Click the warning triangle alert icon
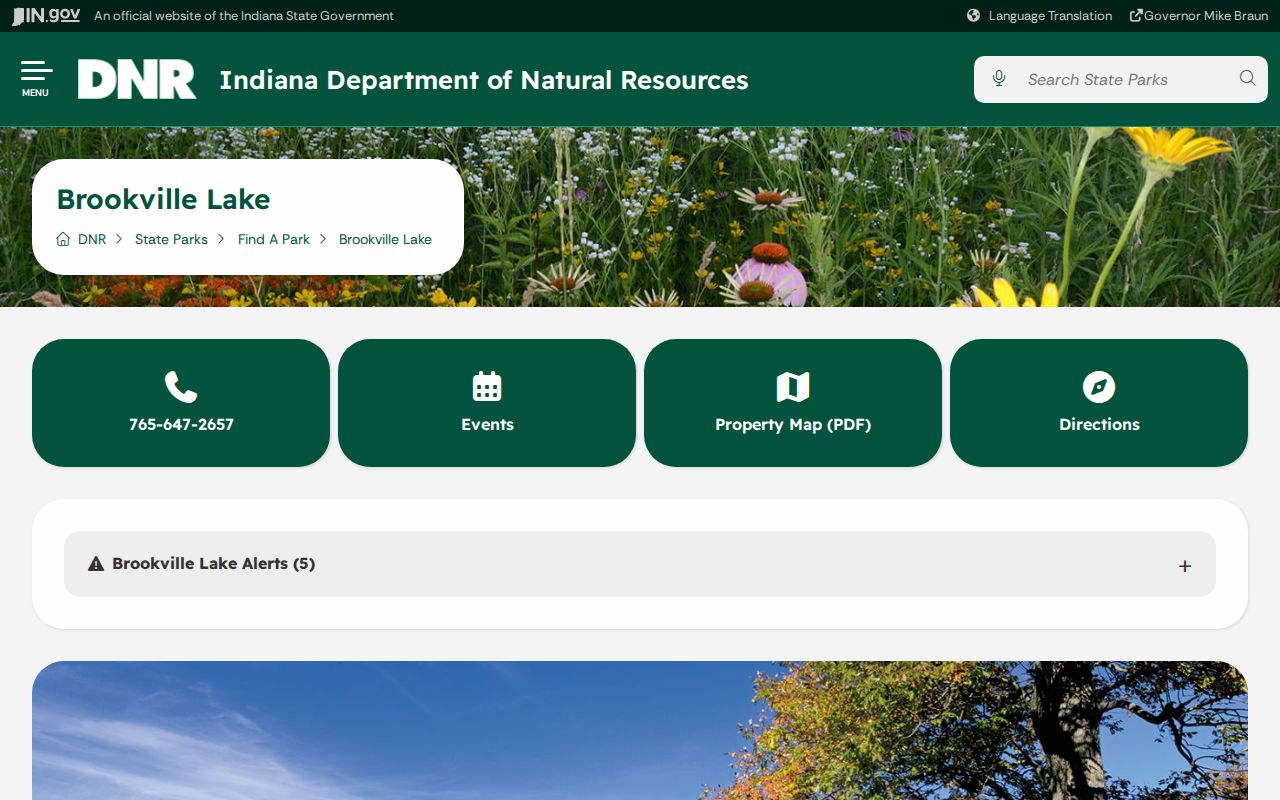The height and width of the screenshot is (800, 1280). pos(96,564)
